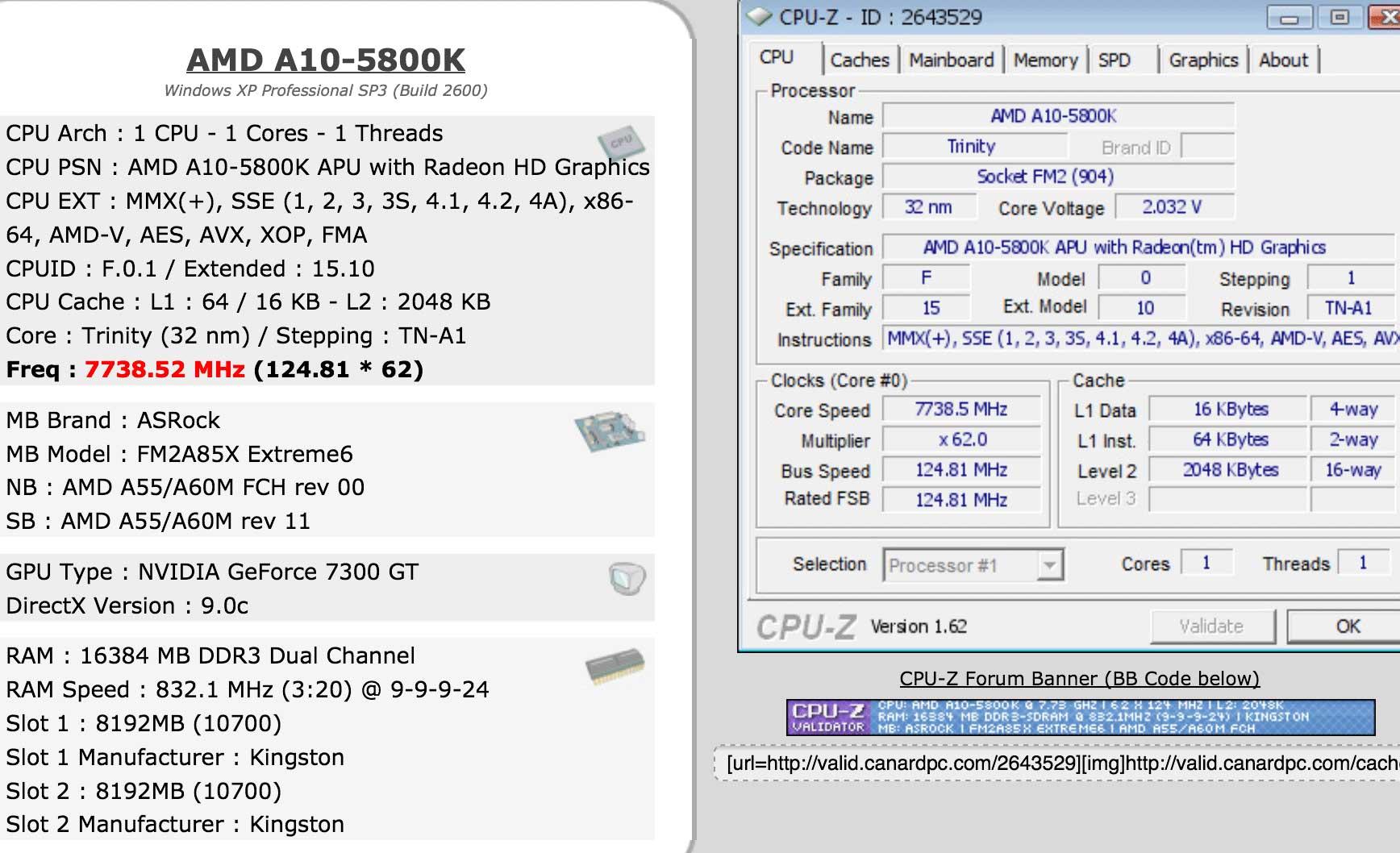The height and width of the screenshot is (853, 1400).
Task: Click the RAM stick icon beside RAM info
Action: (x=615, y=667)
